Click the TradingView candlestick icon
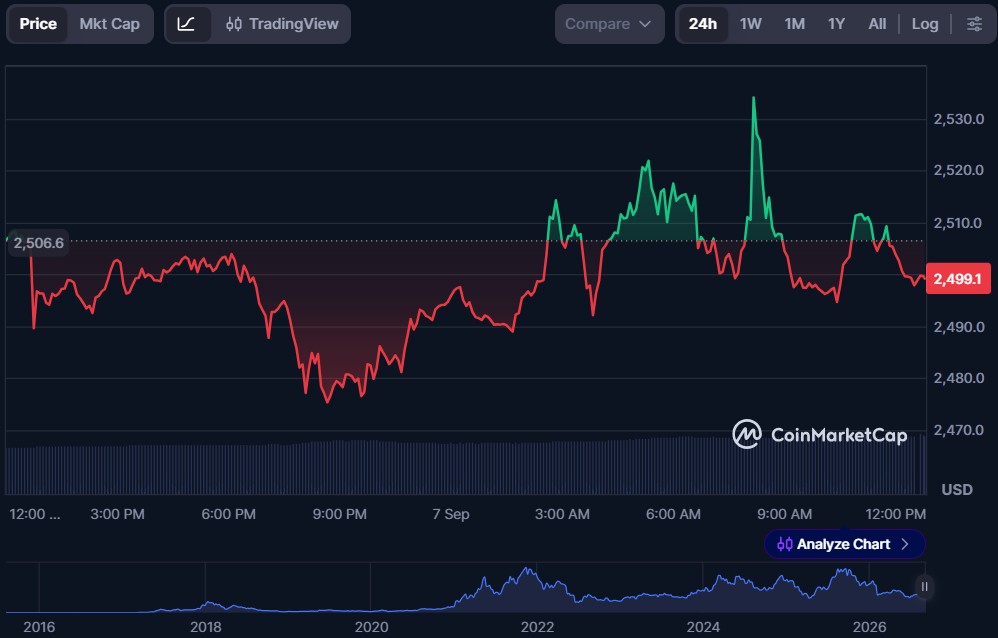 [234, 24]
